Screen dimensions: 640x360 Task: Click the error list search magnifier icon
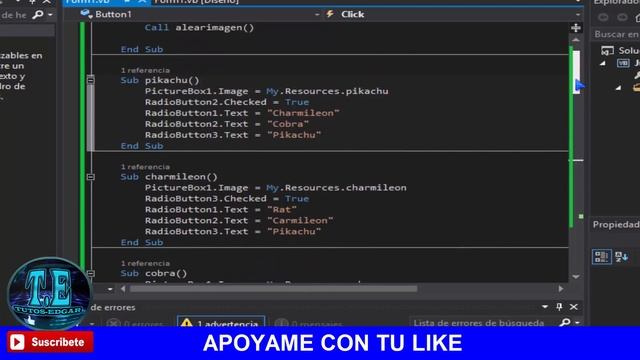pos(565,322)
